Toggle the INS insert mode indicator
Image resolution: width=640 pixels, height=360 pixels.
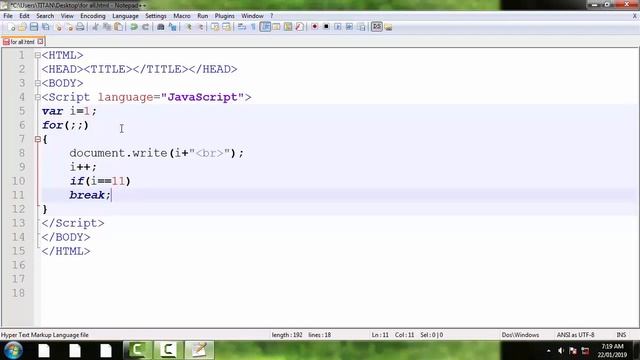[621, 335]
